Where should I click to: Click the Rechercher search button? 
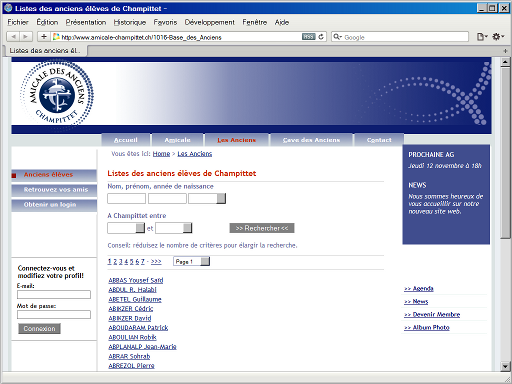(x=262, y=228)
